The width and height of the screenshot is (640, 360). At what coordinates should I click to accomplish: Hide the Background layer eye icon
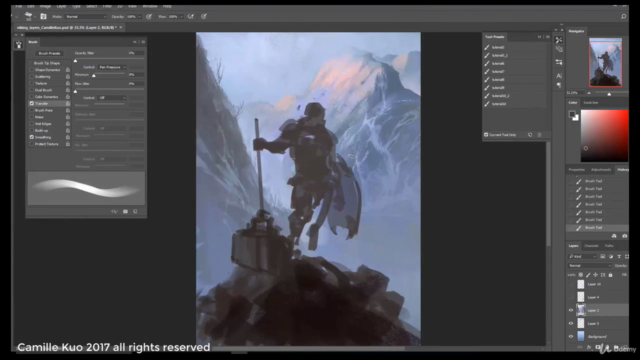pyautogui.click(x=571, y=336)
